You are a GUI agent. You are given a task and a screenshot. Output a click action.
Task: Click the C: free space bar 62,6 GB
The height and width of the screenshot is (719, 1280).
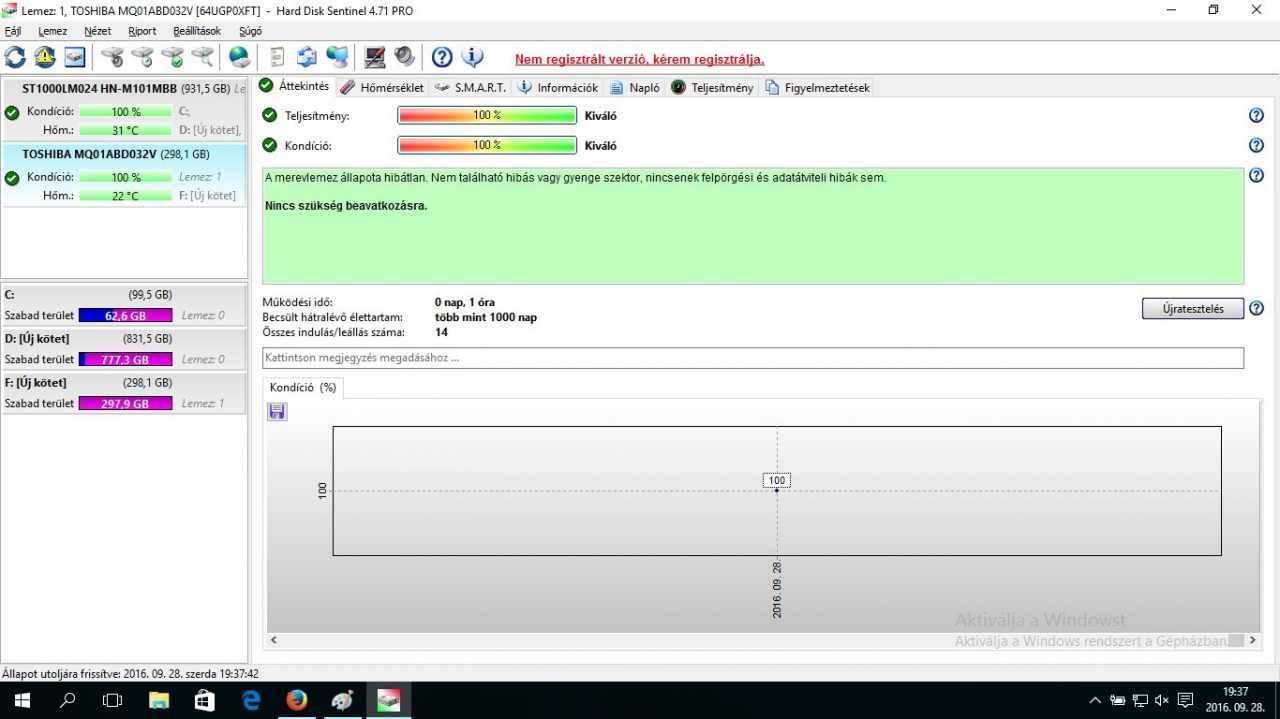coord(125,316)
